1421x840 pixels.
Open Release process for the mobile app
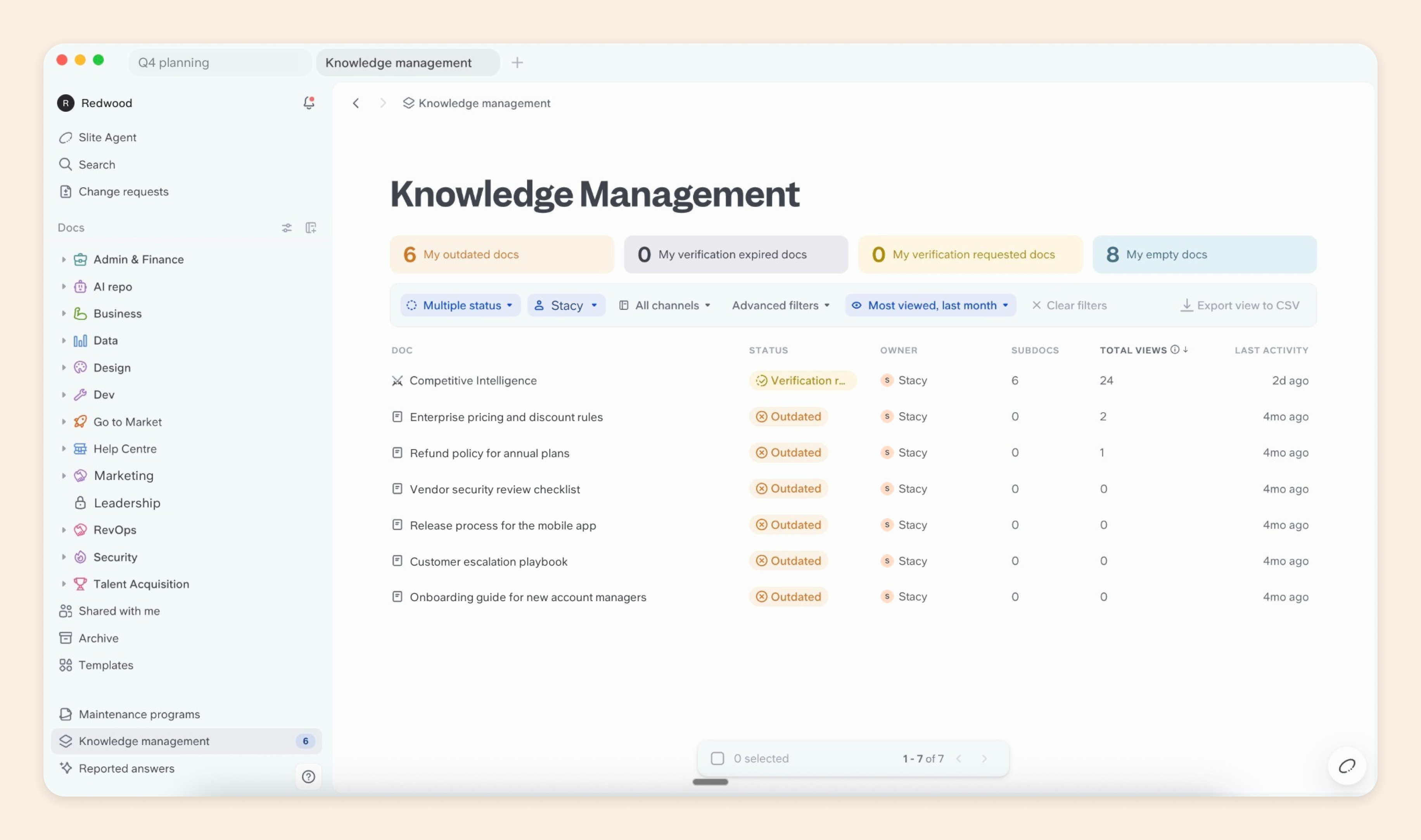click(x=503, y=525)
